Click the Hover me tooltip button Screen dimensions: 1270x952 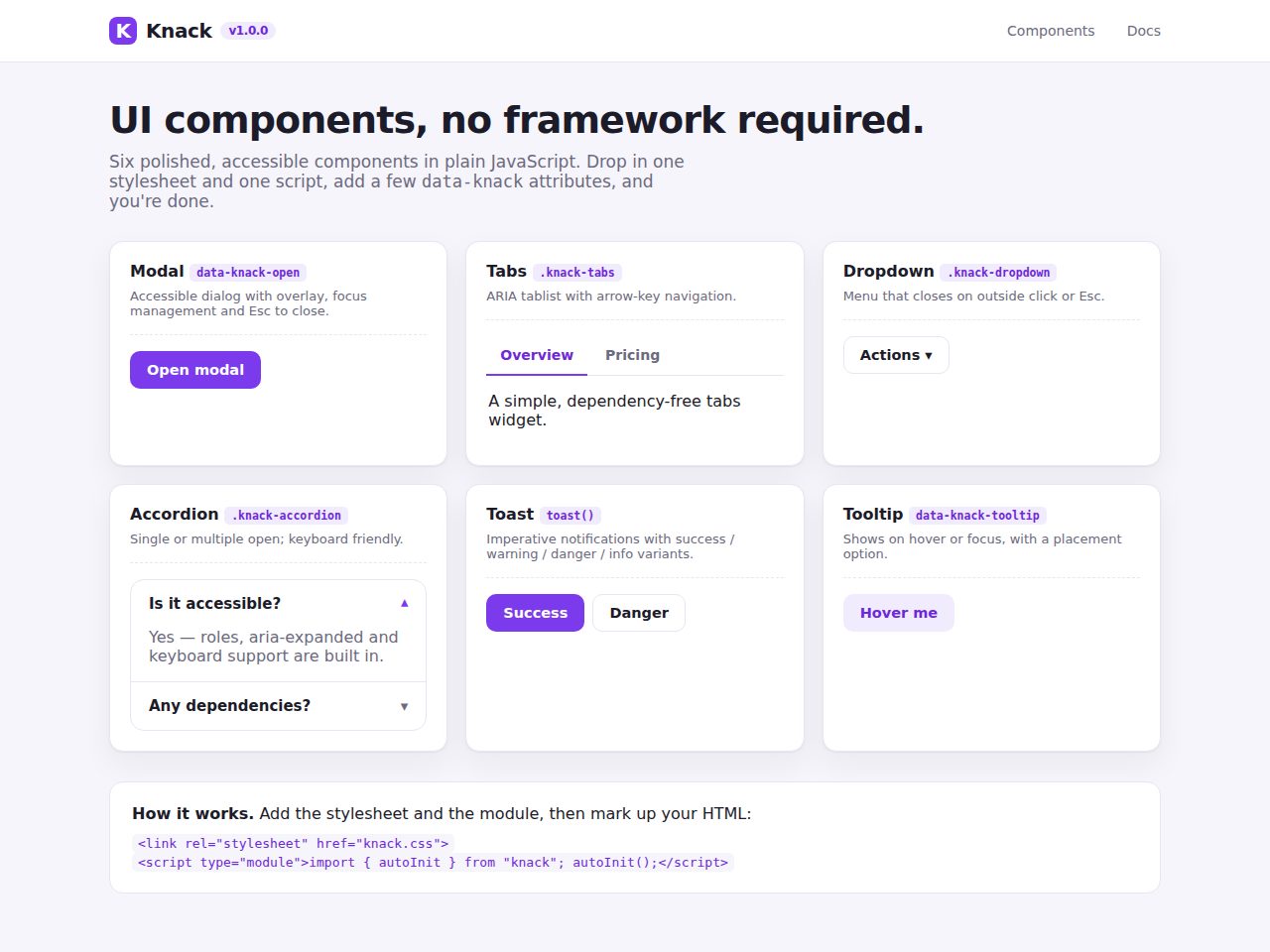pos(899,613)
